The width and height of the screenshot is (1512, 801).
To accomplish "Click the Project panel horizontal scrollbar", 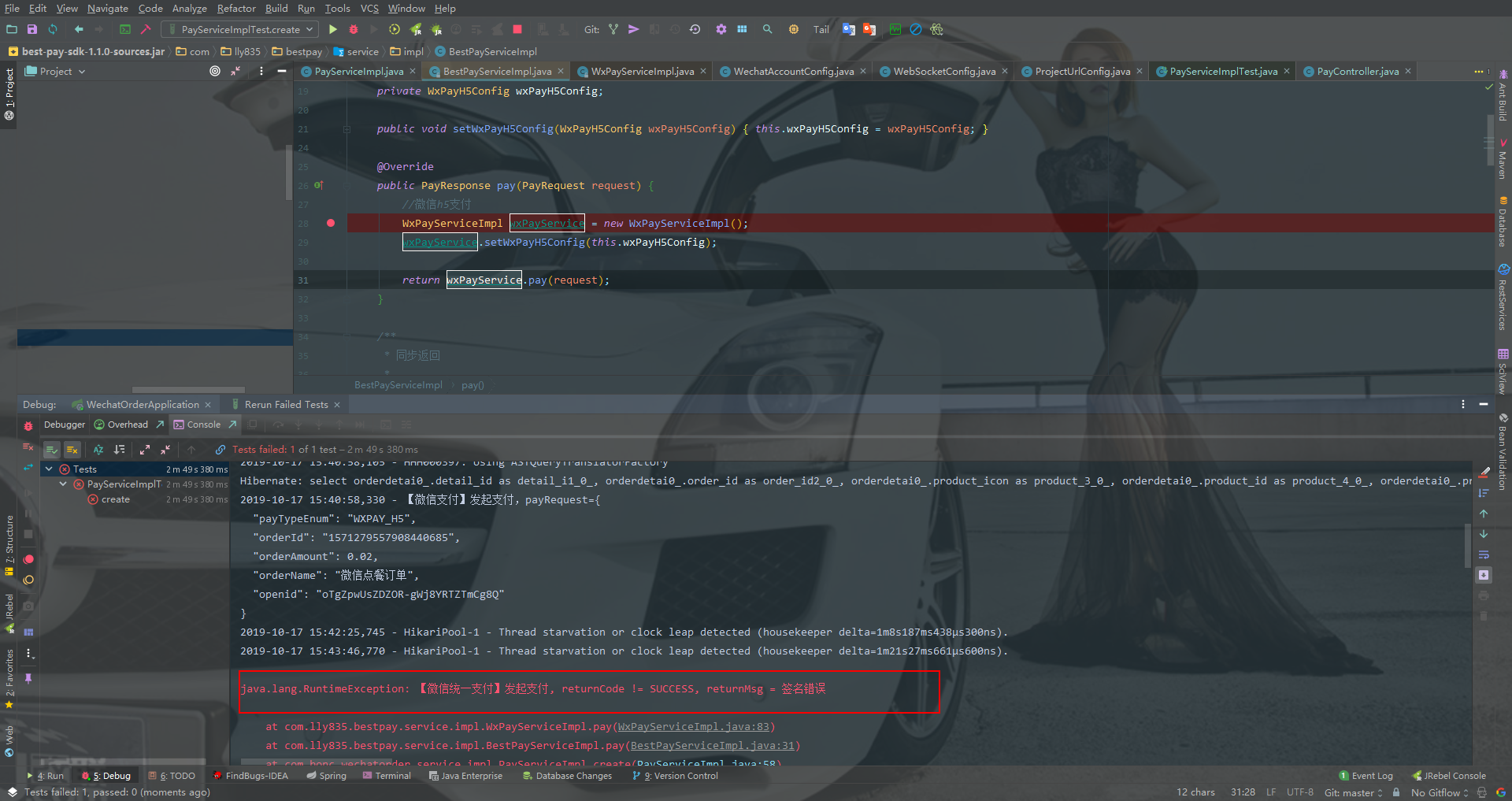I will [x=188, y=389].
